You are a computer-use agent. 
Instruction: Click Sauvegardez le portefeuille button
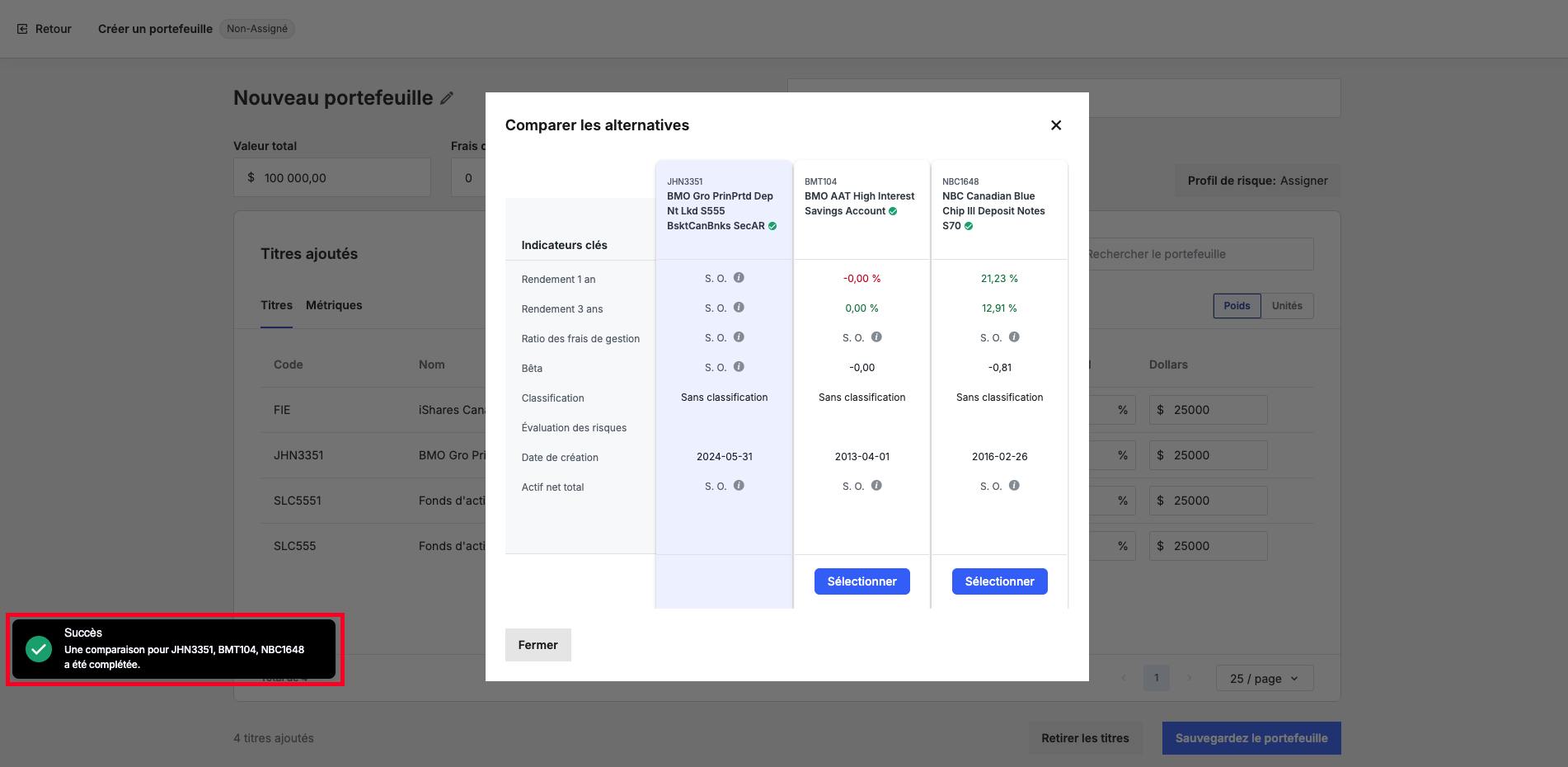(1251, 738)
